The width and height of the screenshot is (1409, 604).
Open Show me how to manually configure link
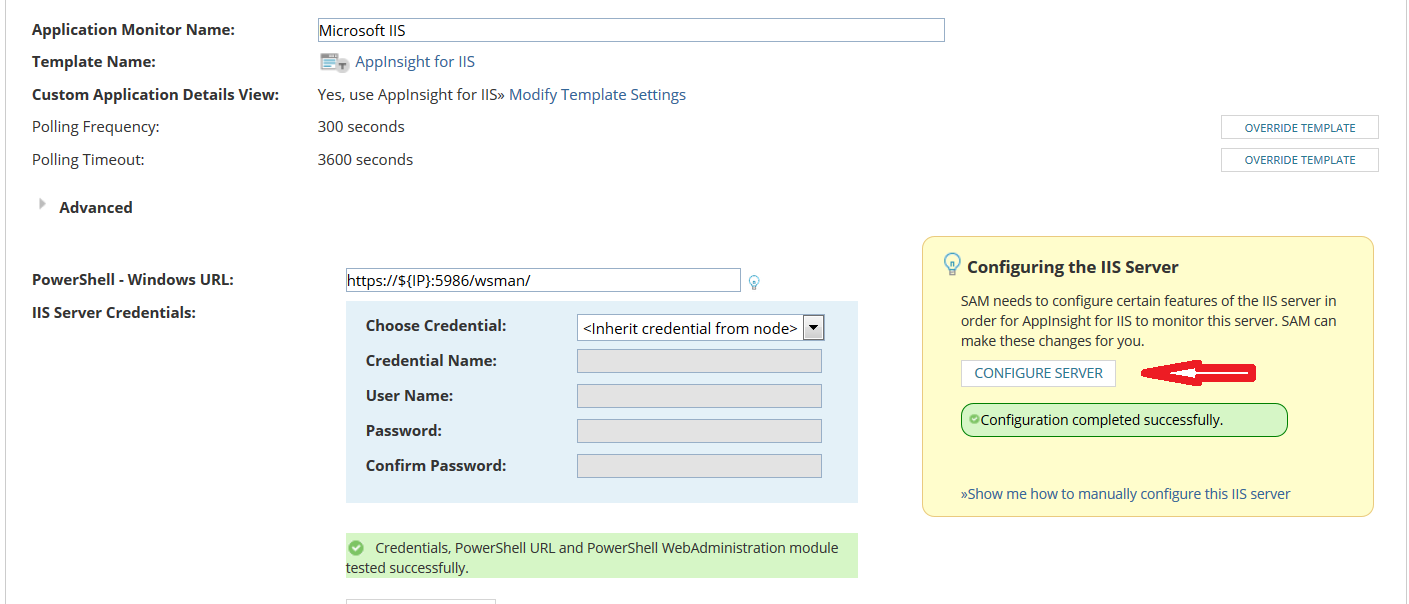[x=1125, y=494]
